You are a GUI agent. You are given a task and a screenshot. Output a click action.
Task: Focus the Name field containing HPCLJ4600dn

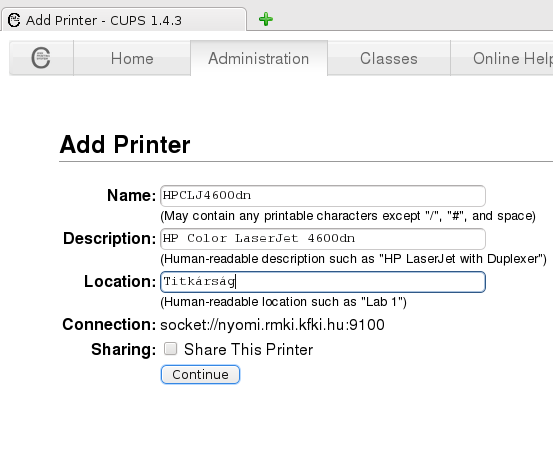coord(323,196)
